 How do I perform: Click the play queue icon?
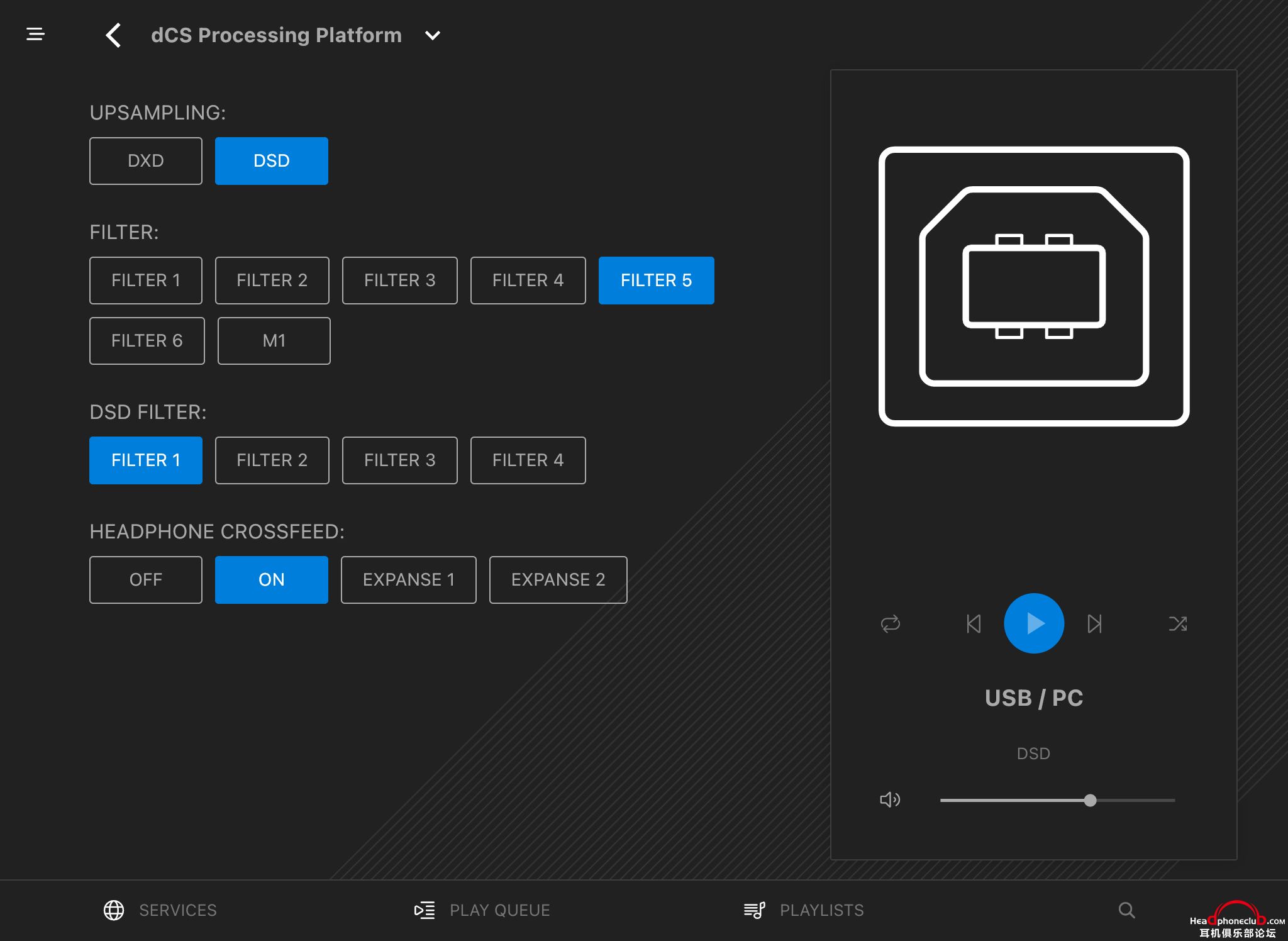[x=425, y=910]
